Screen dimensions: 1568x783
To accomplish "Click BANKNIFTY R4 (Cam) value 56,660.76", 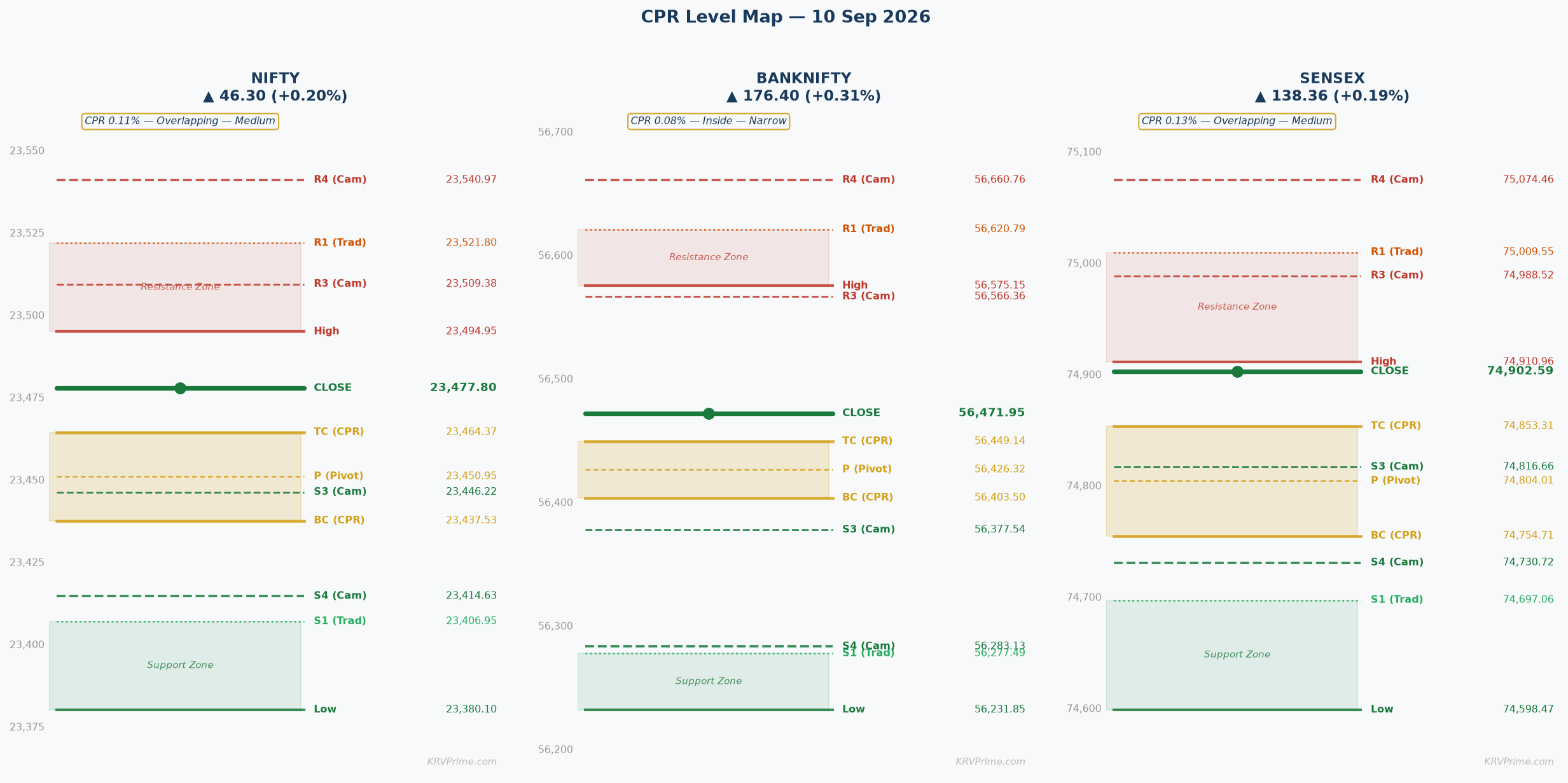I will [1000, 180].
